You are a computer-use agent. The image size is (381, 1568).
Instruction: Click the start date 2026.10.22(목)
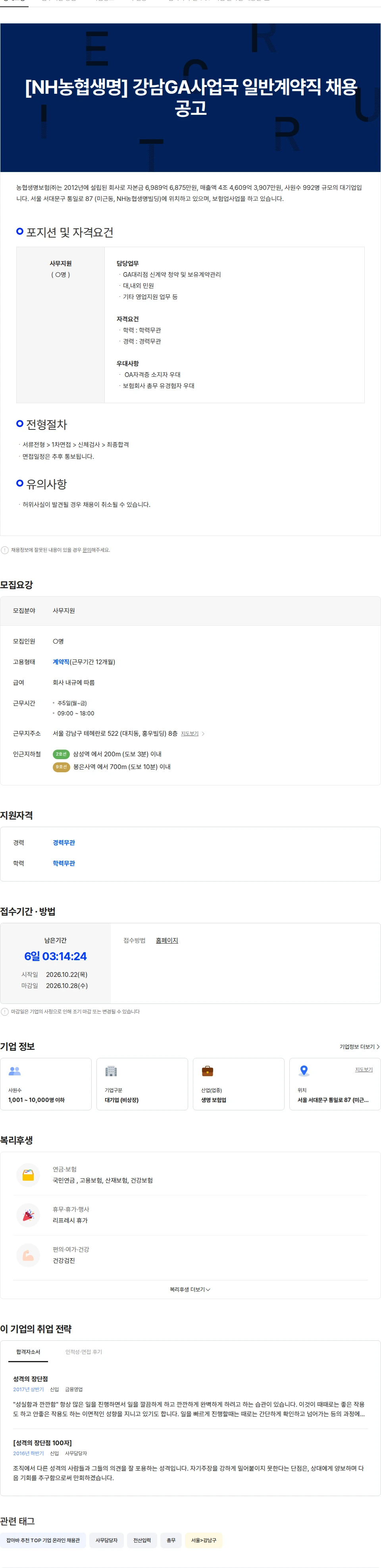click(67, 974)
